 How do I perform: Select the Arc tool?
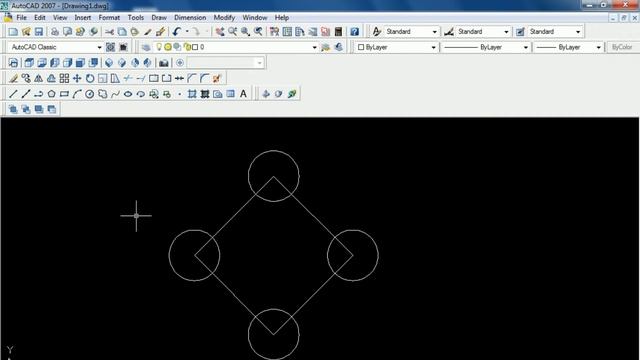(x=77, y=94)
